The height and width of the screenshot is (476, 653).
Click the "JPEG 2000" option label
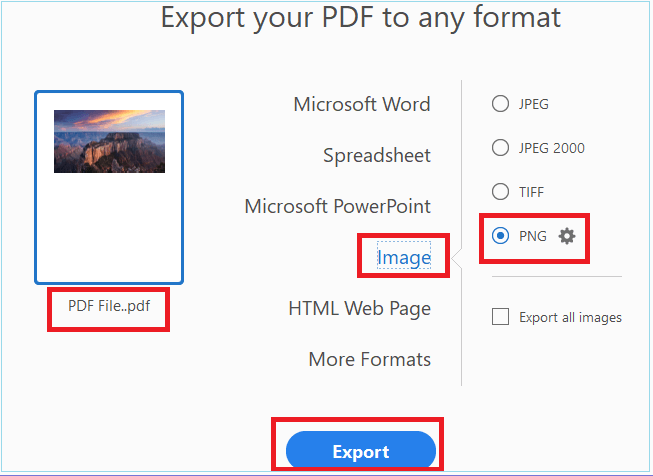551,148
